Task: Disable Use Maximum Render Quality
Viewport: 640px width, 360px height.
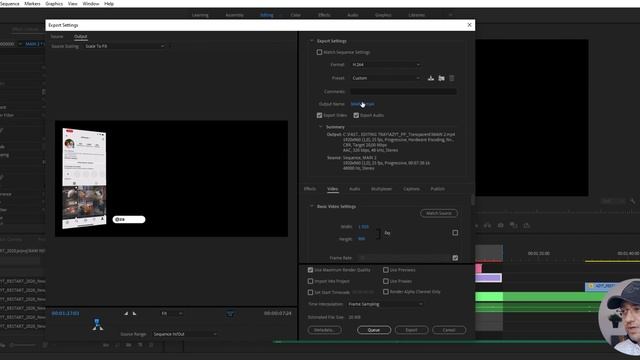Action: tap(310, 270)
